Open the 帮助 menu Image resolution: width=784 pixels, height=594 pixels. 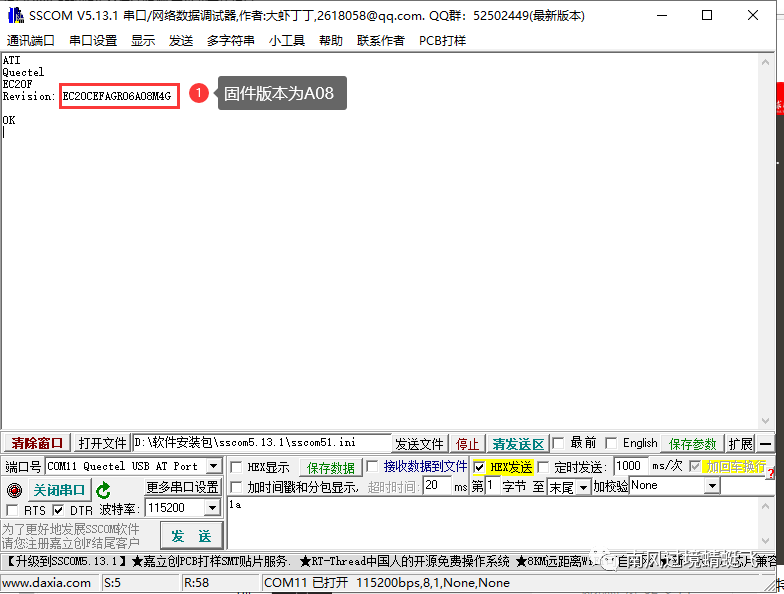pos(331,40)
